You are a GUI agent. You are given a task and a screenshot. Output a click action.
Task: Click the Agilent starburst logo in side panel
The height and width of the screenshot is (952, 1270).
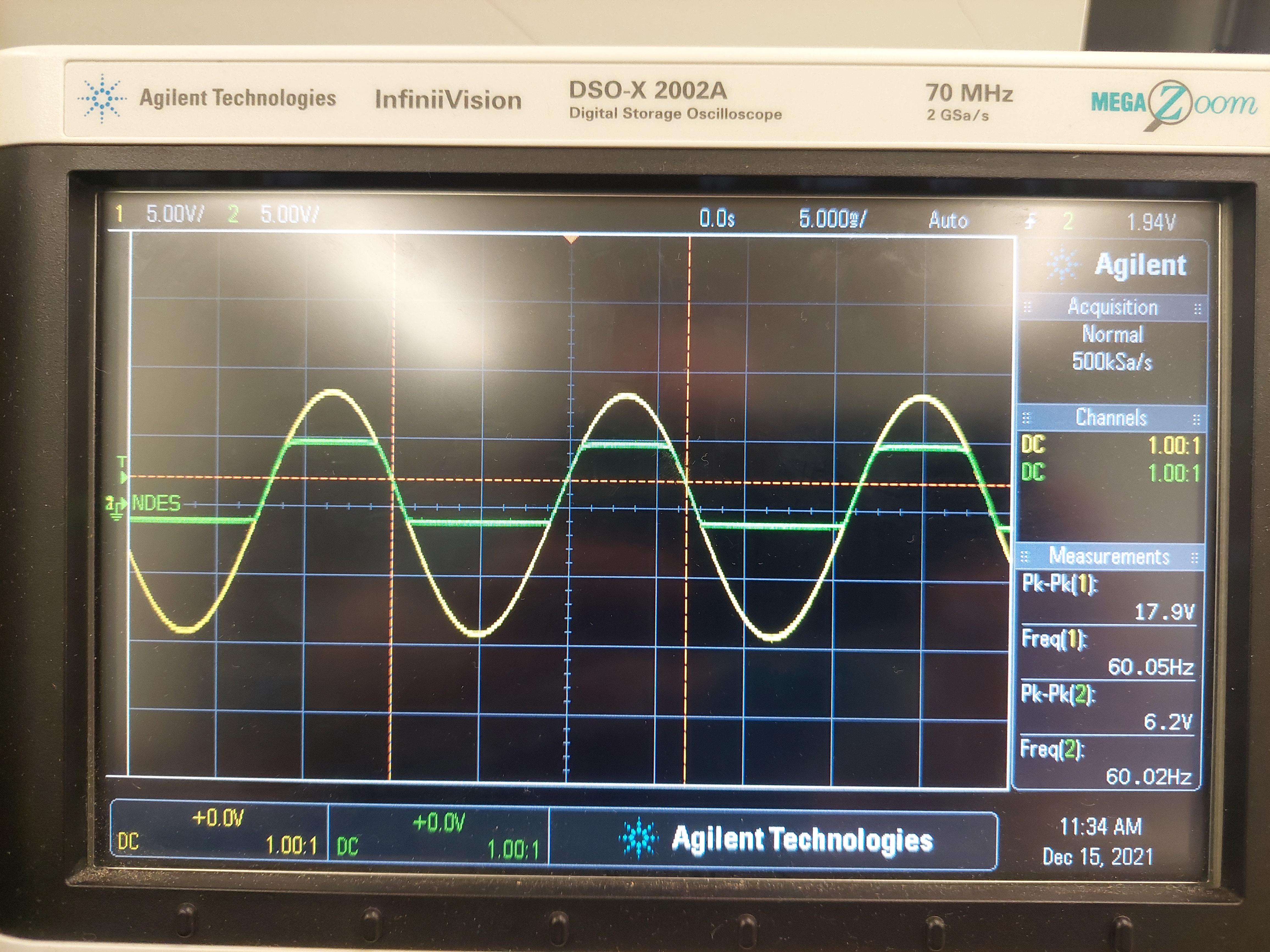click(x=1063, y=265)
